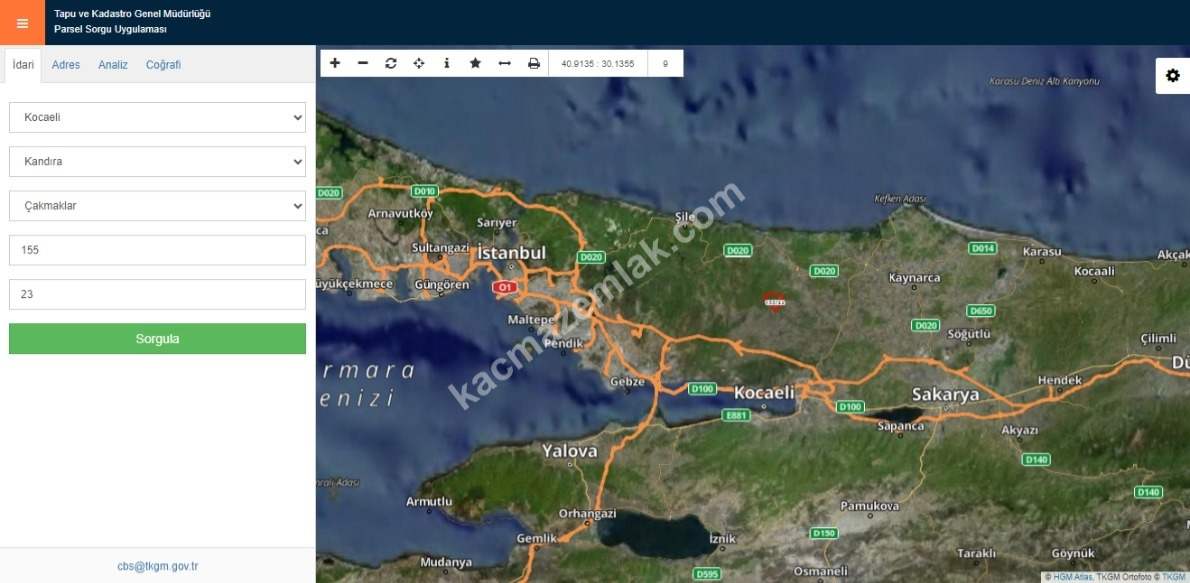Image resolution: width=1190 pixels, height=583 pixels.
Task: Click the refresh map icon
Action: (x=391, y=63)
